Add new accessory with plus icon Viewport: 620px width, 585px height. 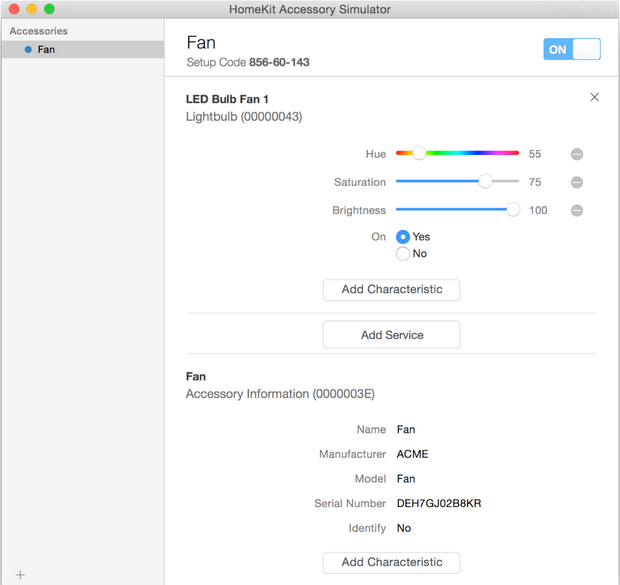click(20, 575)
